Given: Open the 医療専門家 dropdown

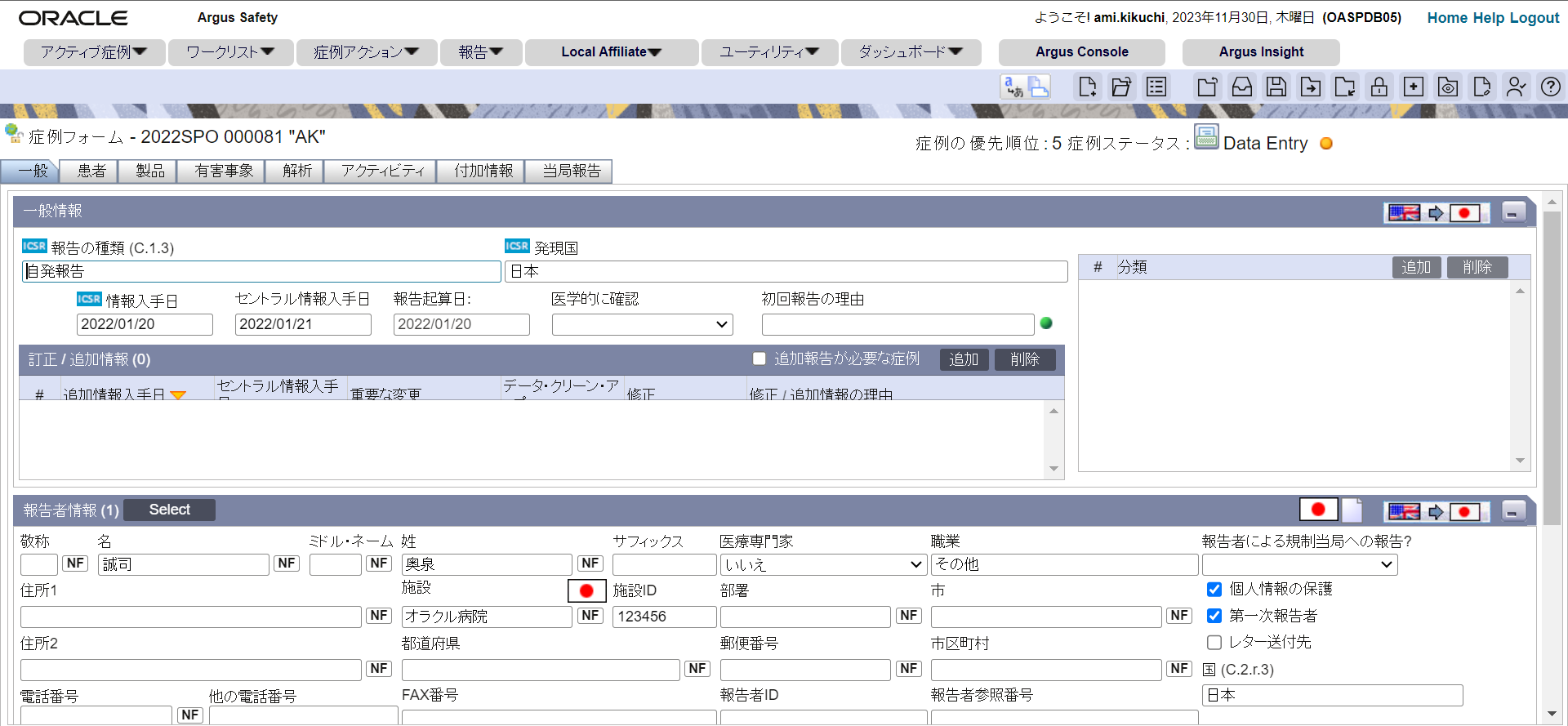Looking at the screenshot, I should (824, 565).
